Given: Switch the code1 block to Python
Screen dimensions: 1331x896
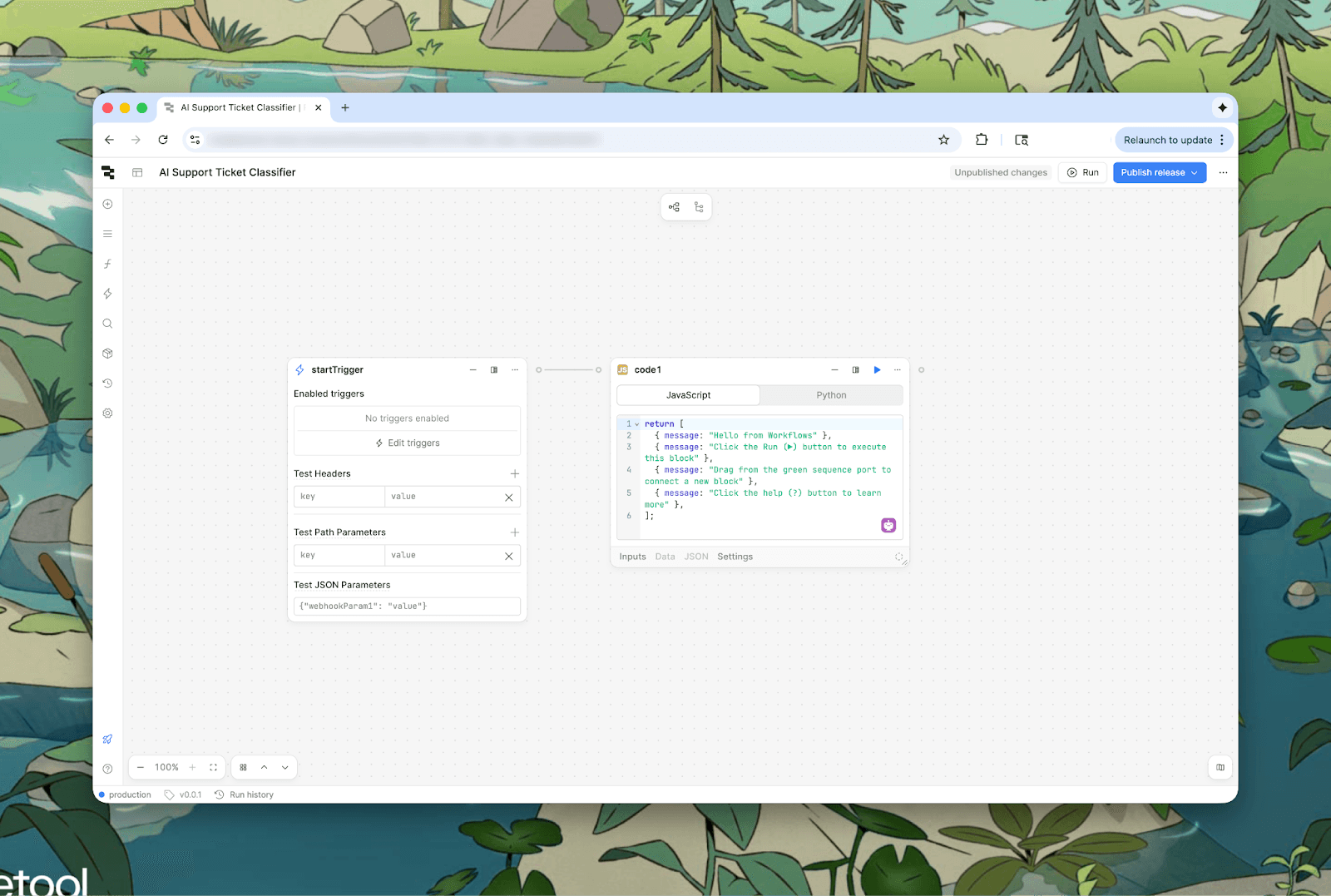Looking at the screenshot, I should point(831,394).
